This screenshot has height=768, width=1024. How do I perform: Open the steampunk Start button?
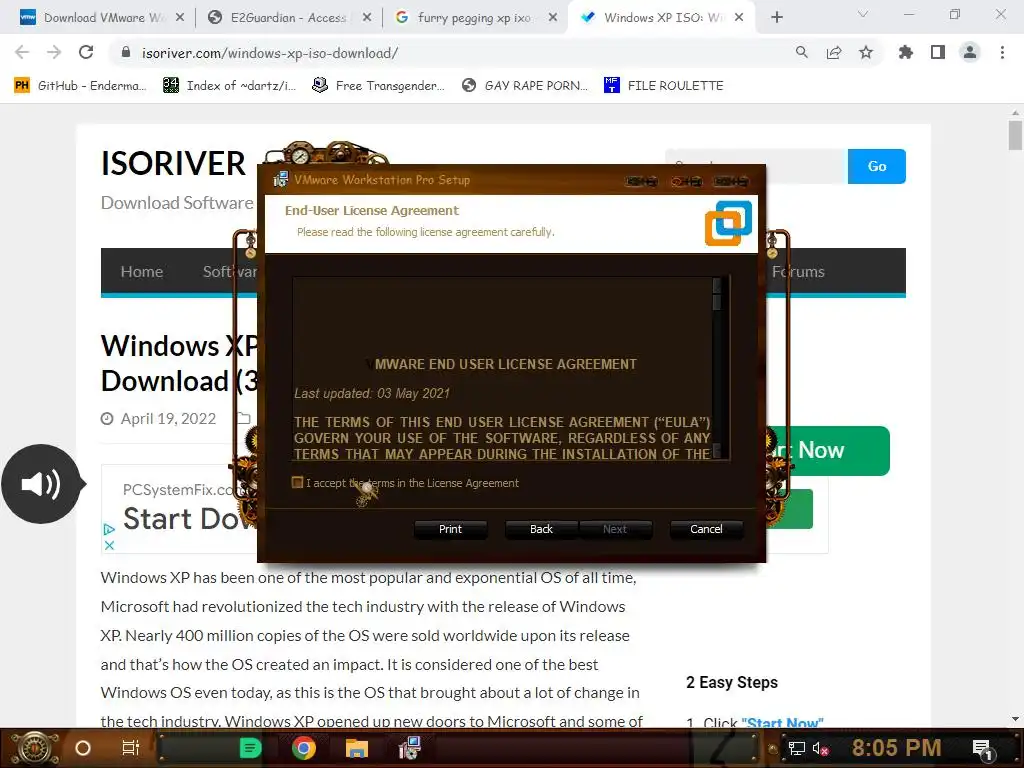pyautogui.click(x=35, y=748)
